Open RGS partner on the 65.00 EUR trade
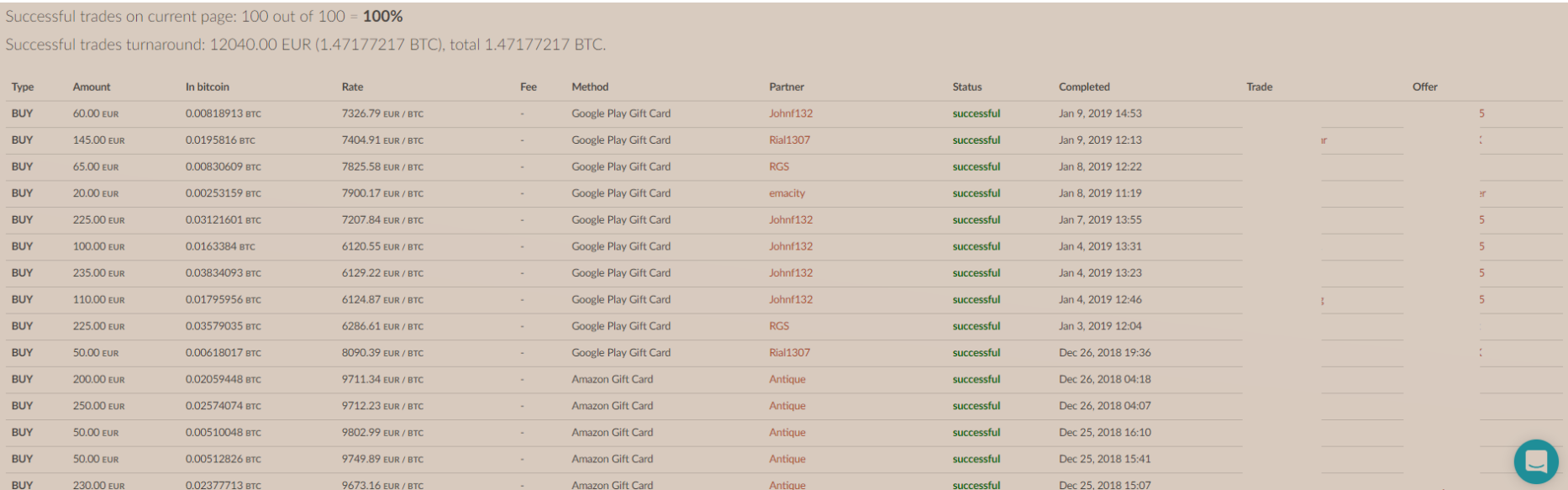The image size is (1568, 490). (x=779, y=166)
